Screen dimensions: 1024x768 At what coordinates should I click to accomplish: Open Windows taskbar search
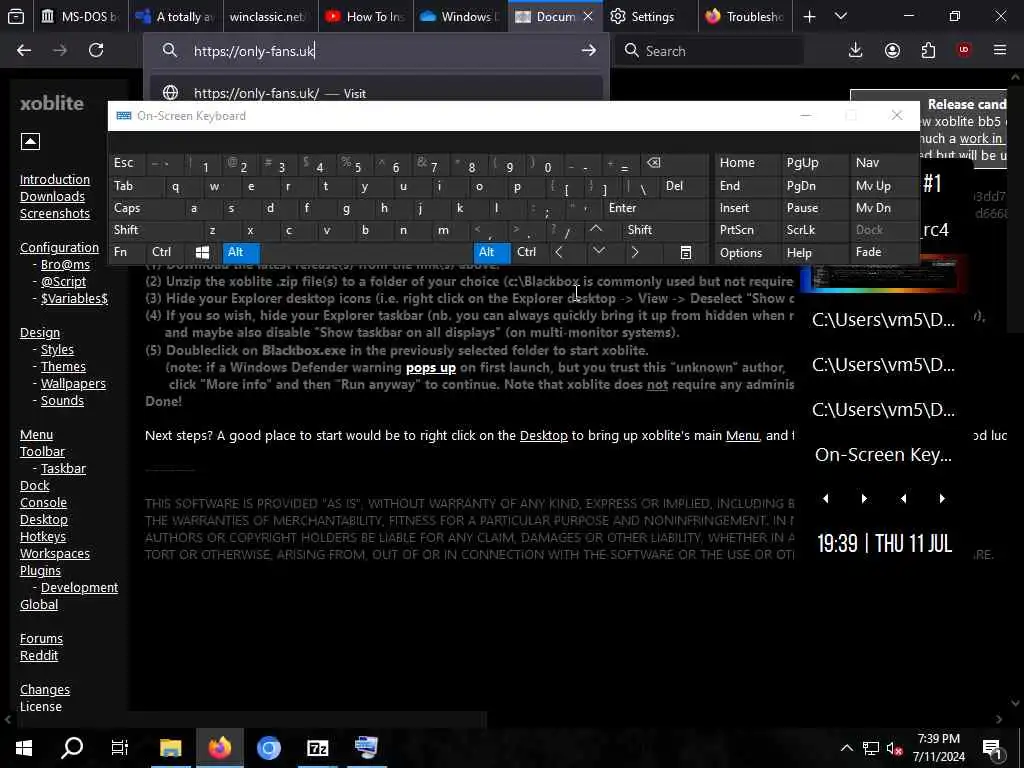[72, 748]
